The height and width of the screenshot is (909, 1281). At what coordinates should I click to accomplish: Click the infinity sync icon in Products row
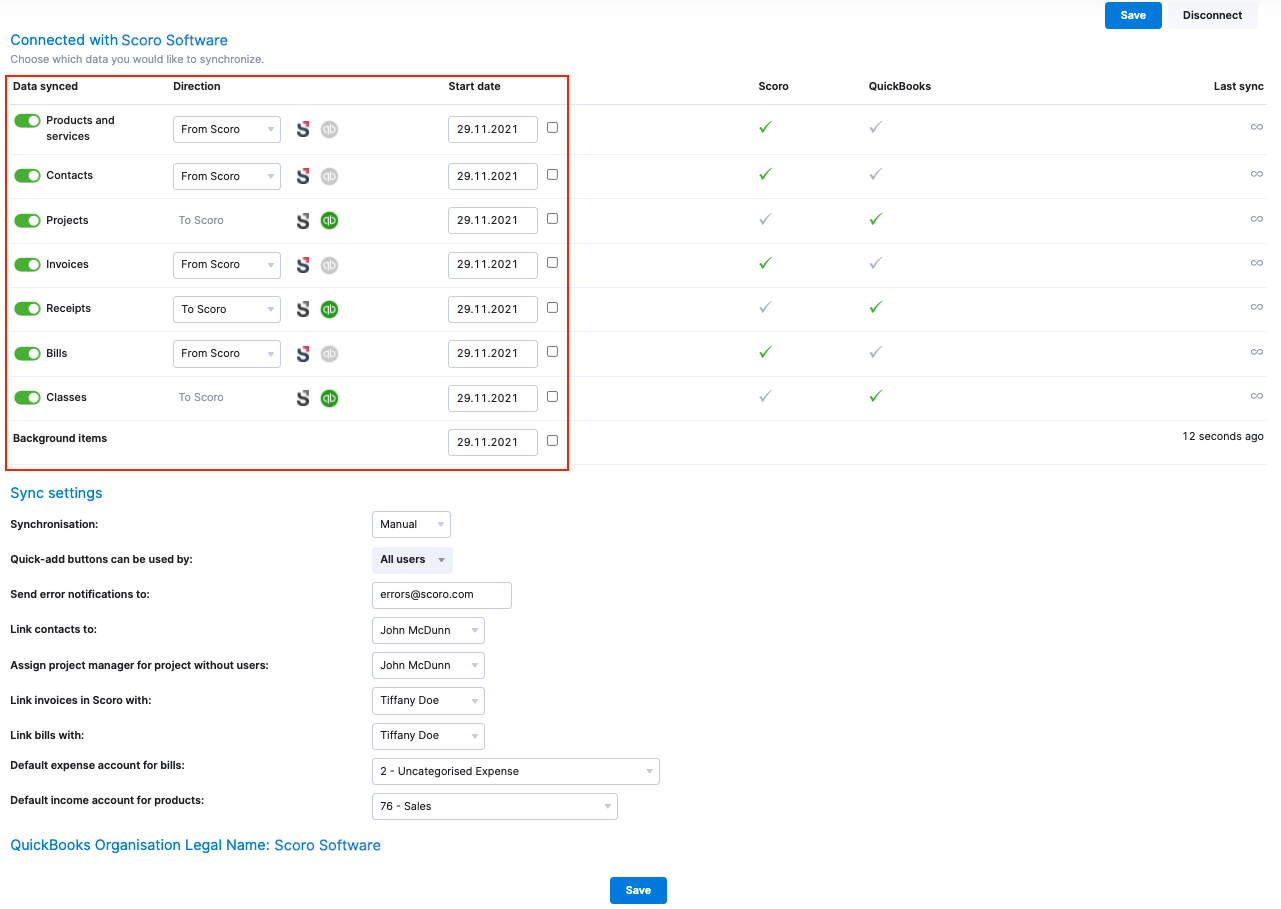(x=1256, y=128)
